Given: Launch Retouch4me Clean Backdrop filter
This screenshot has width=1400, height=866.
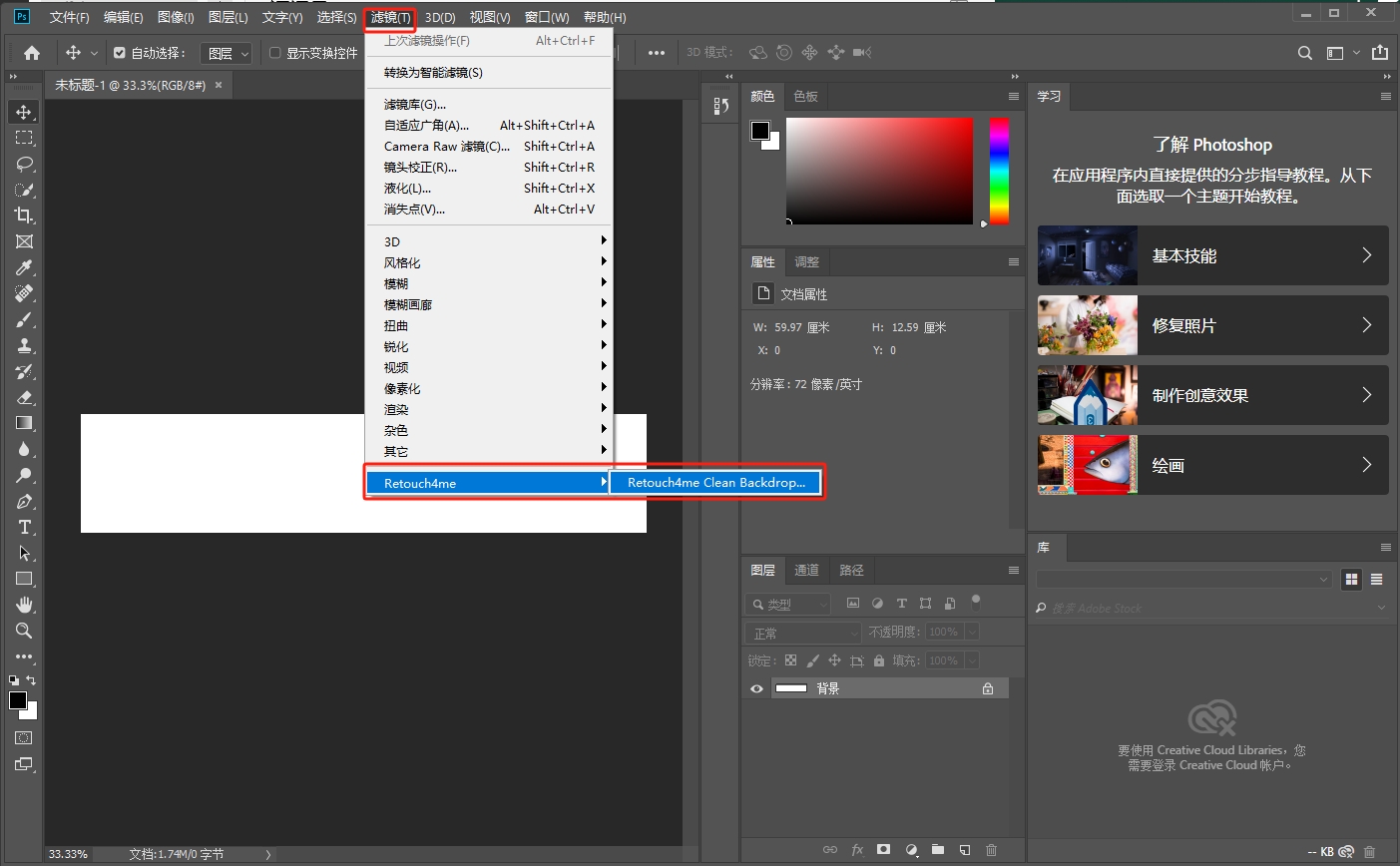Looking at the screenshot, I should (714, 483).
